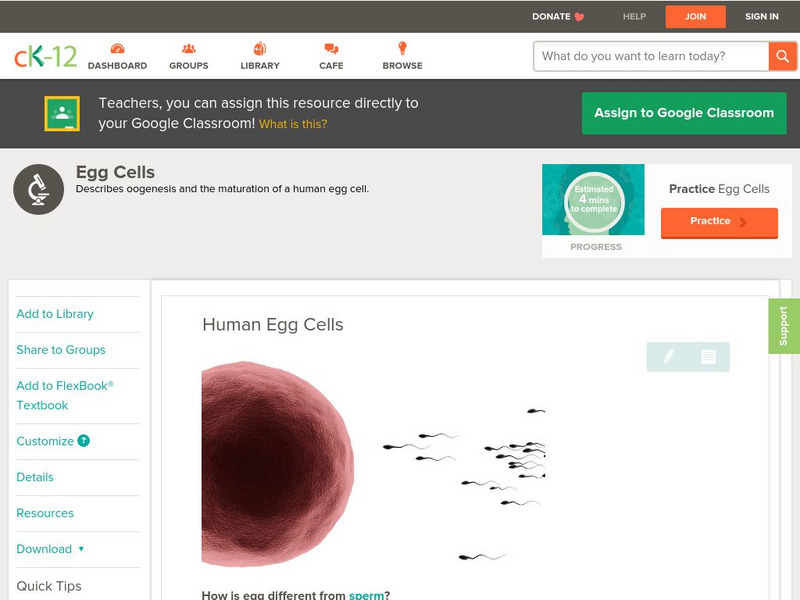Open the Dashboard icon
The height and width of the screenshot is (600, 800).
(x=117, y=49)
